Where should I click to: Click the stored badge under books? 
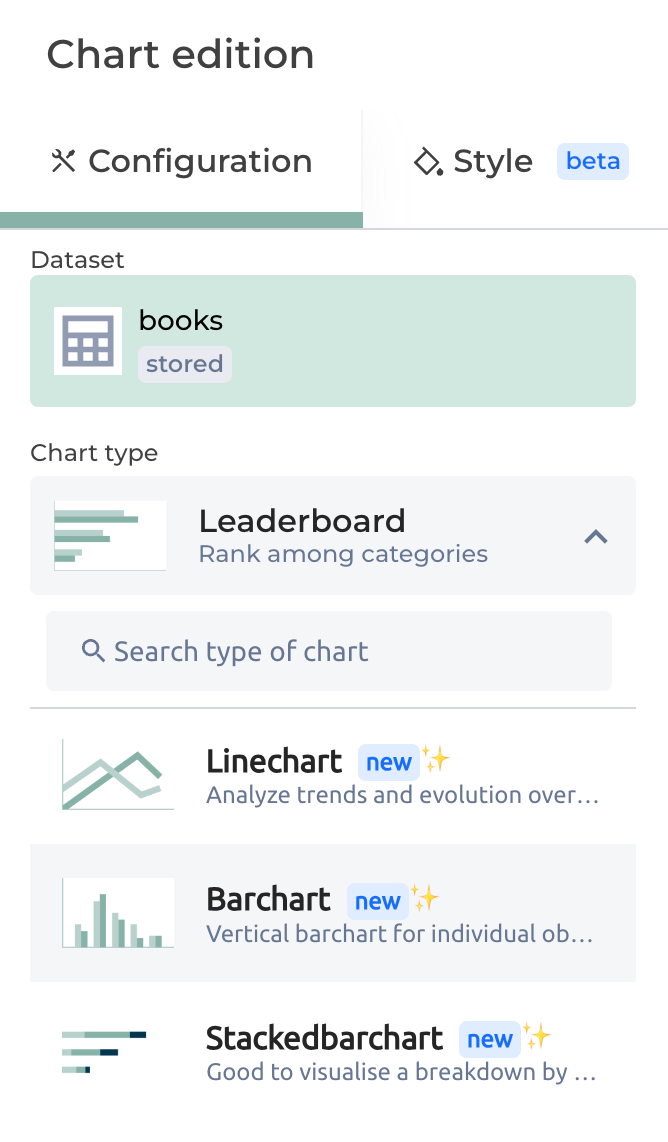[184, 364]
